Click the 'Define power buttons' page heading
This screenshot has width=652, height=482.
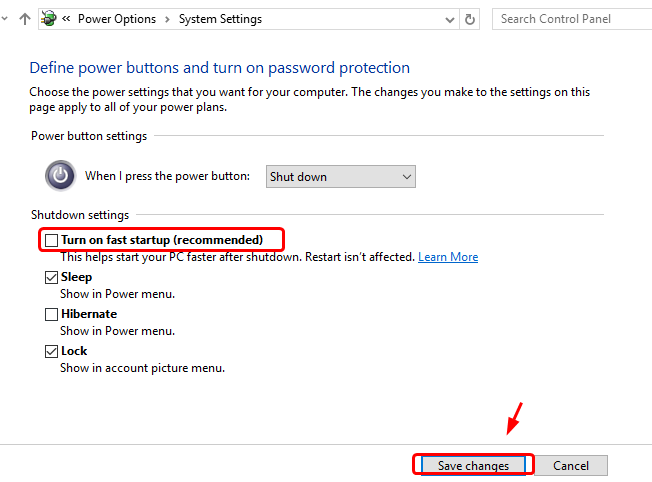click(219, 68)
